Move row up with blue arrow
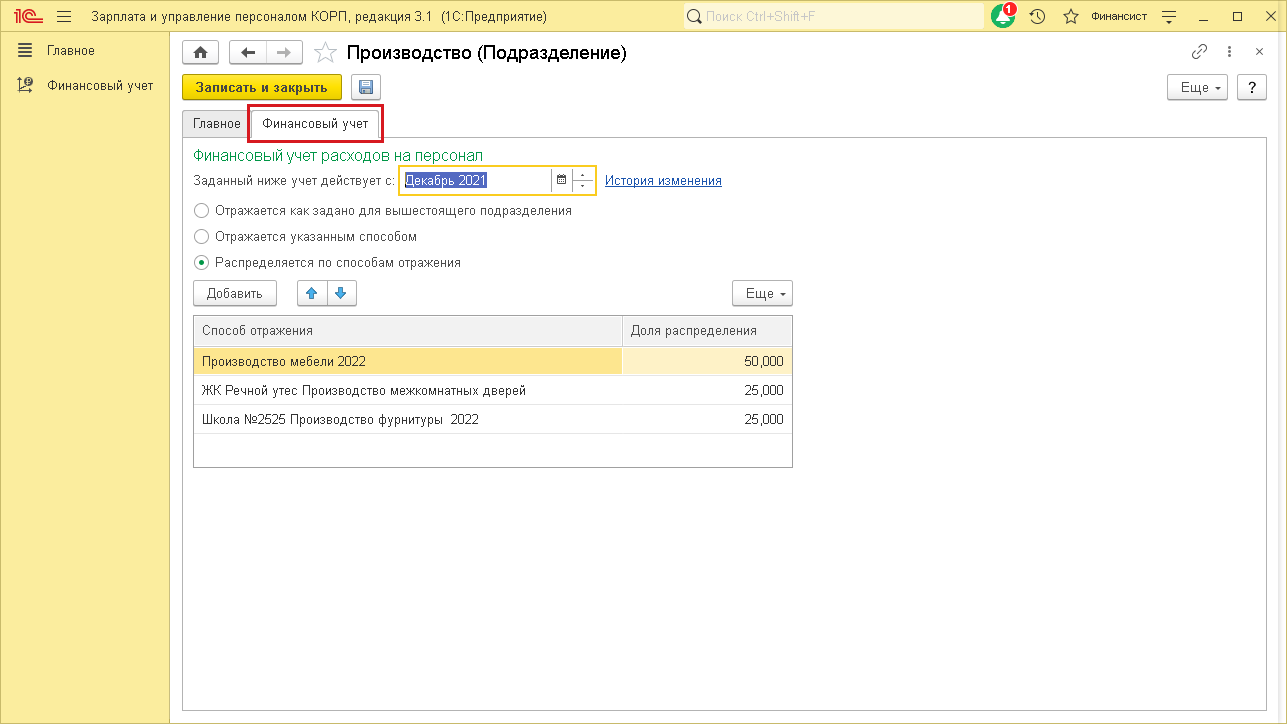Viewport: 1287px width, 724px height. coord(311,293)
